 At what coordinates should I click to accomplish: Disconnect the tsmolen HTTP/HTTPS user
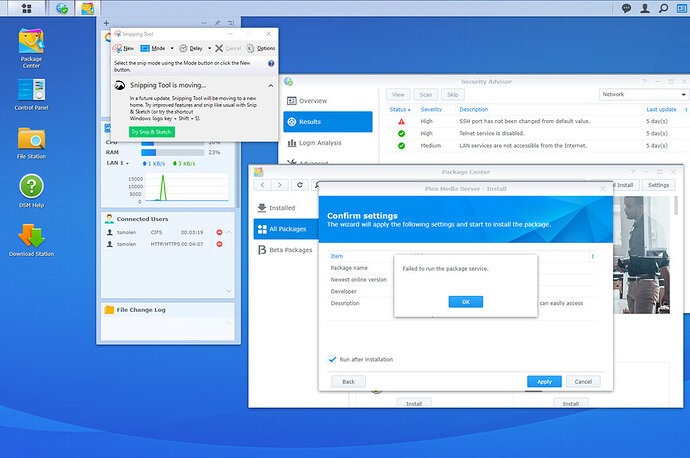219,244
